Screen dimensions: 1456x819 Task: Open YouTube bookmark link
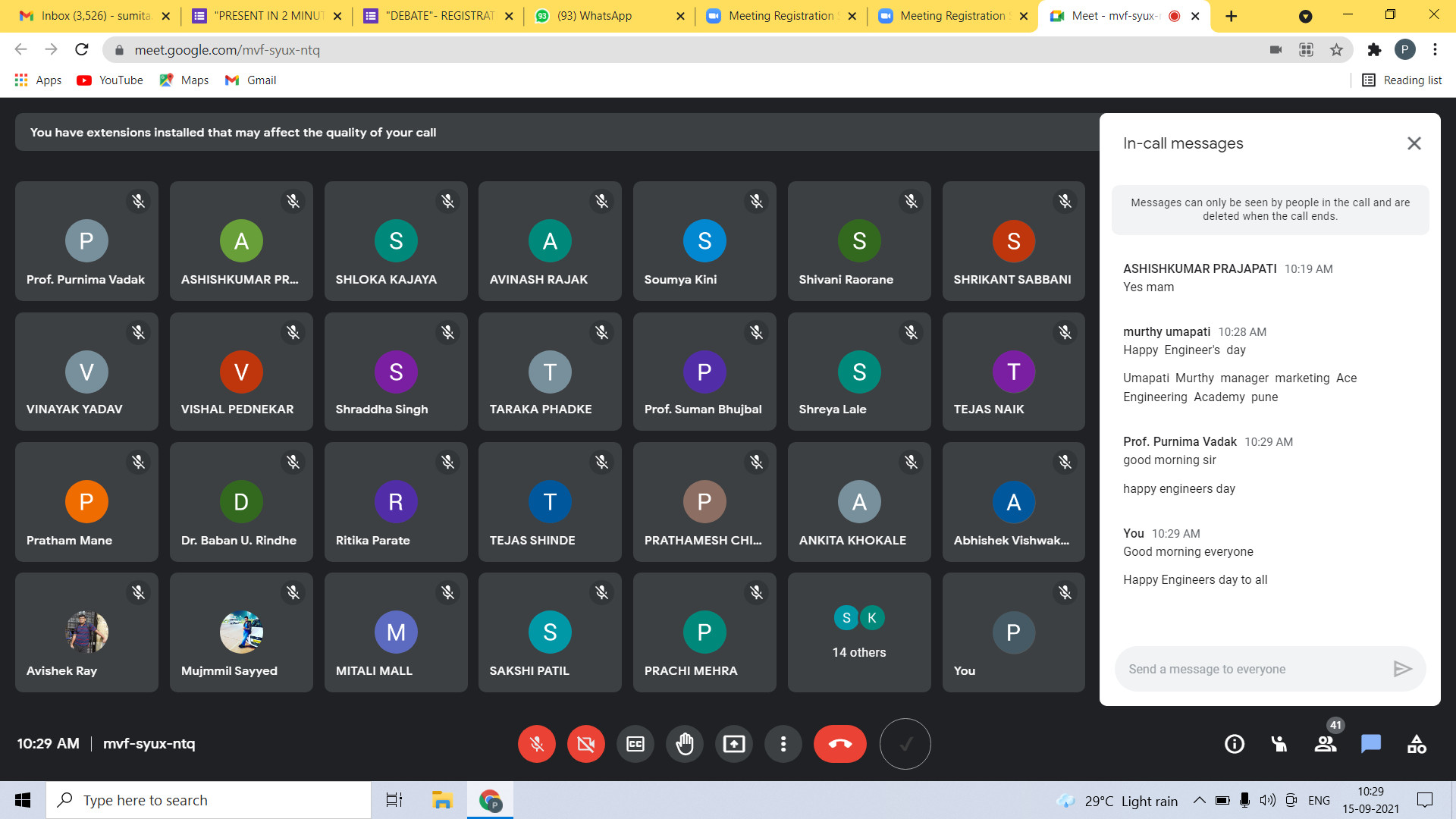[111, 80]
